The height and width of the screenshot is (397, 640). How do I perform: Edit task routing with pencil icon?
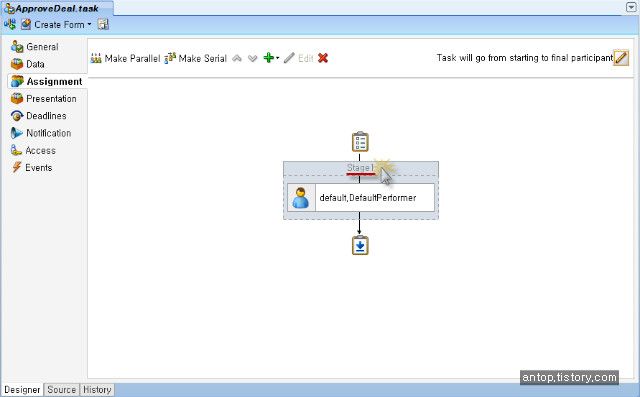click(x=621, y=58)
